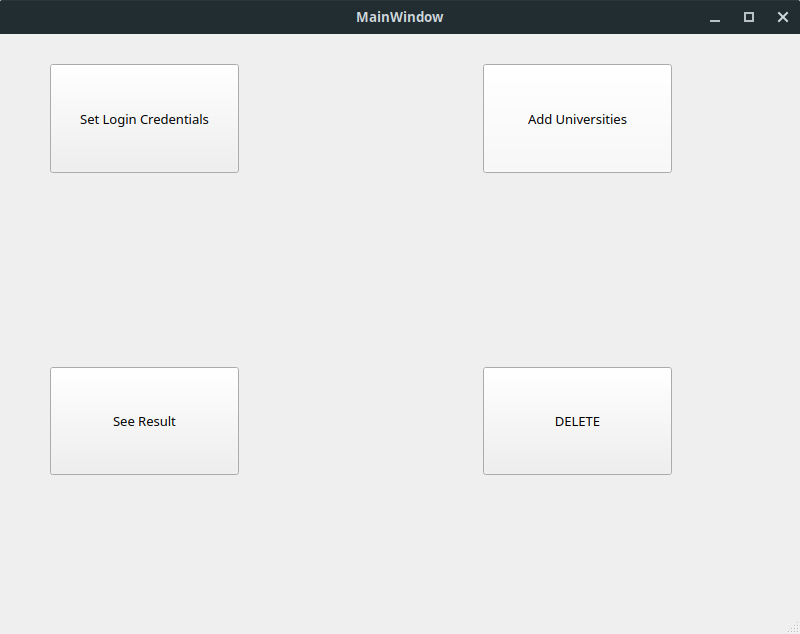View results using See Result
The image size is (800, 634).
pyautogui.click(x=144, y=421)
